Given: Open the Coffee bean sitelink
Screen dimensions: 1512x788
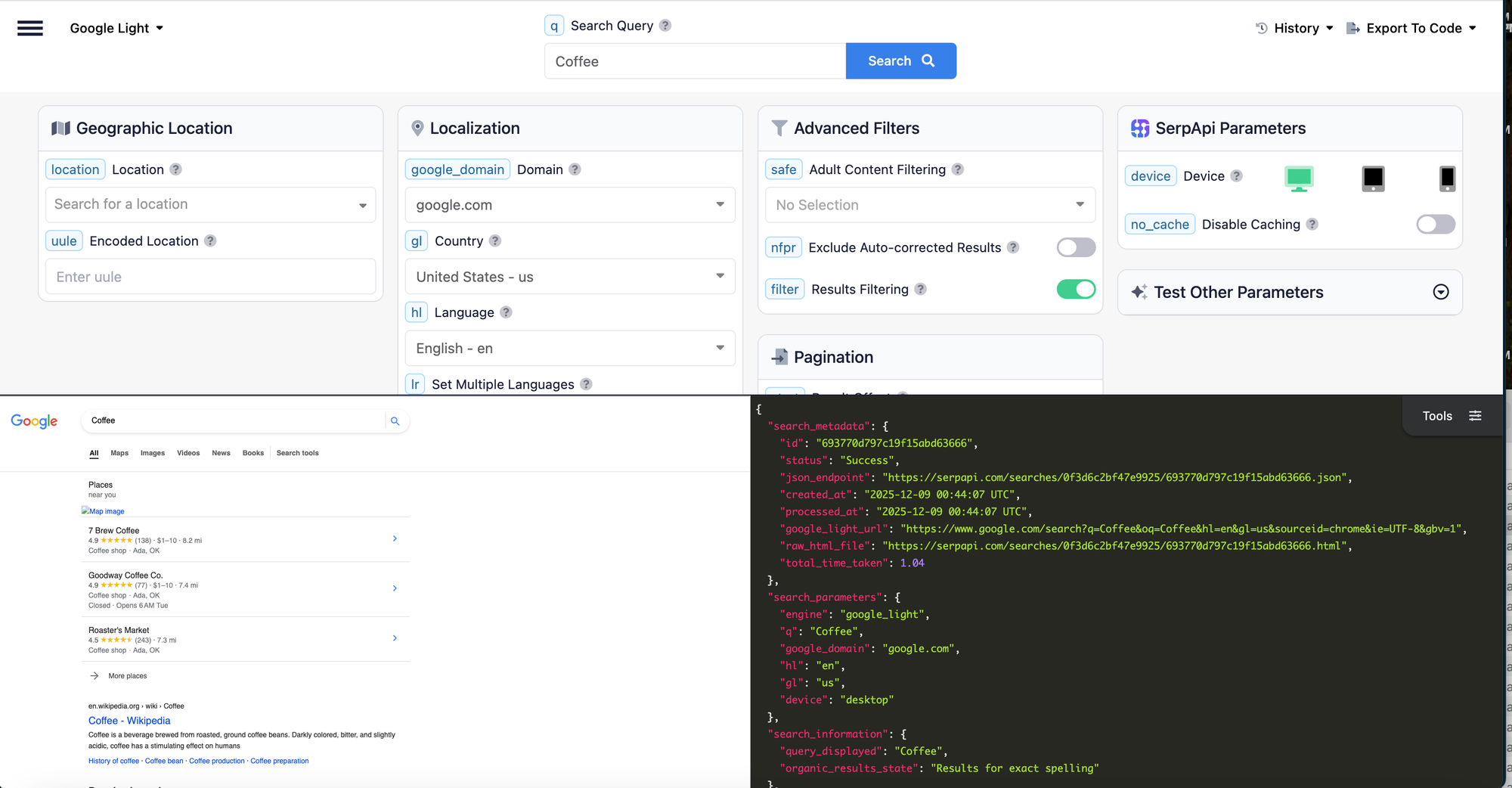Looking at the screenshot, I should click(x=164, y=761).
